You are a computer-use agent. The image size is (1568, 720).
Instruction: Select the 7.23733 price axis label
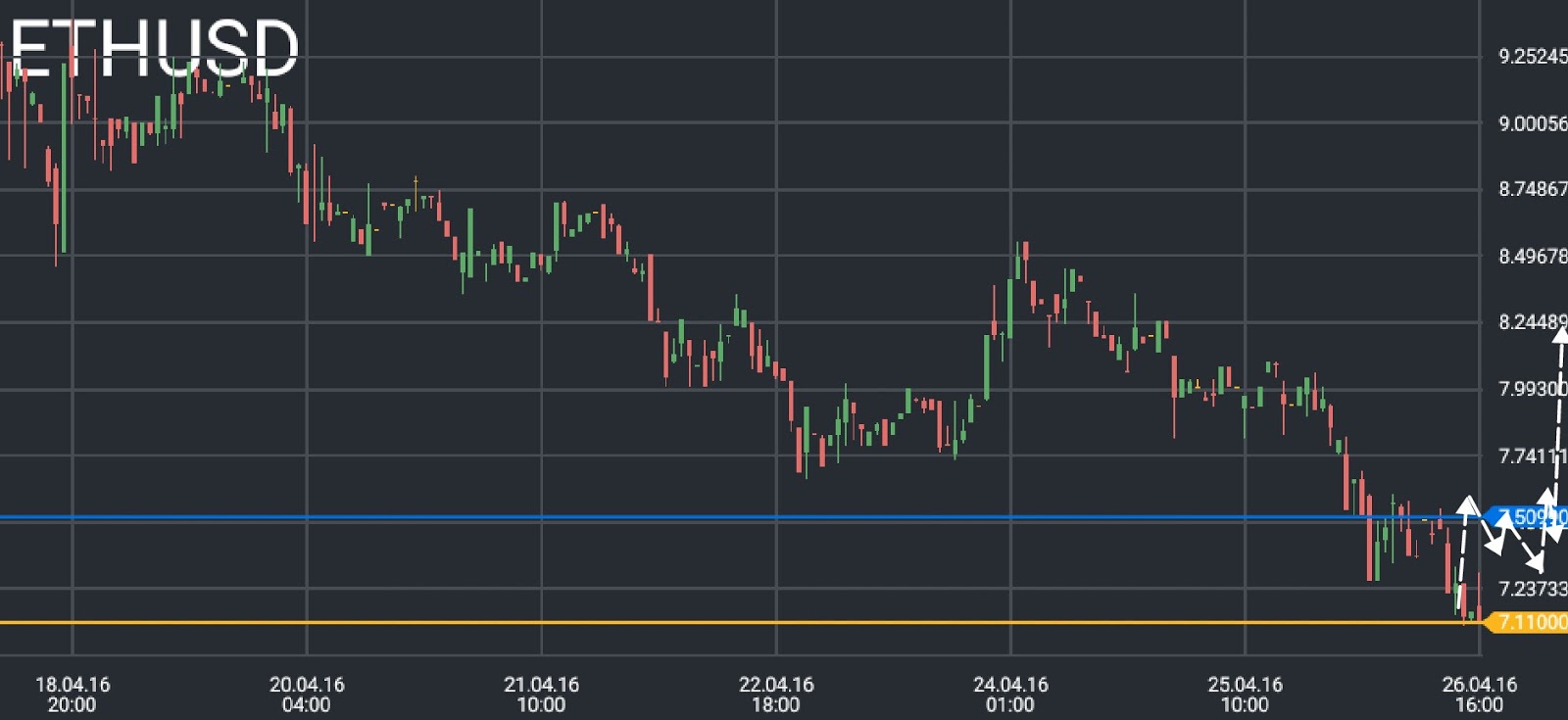(x=1533, y=588)
